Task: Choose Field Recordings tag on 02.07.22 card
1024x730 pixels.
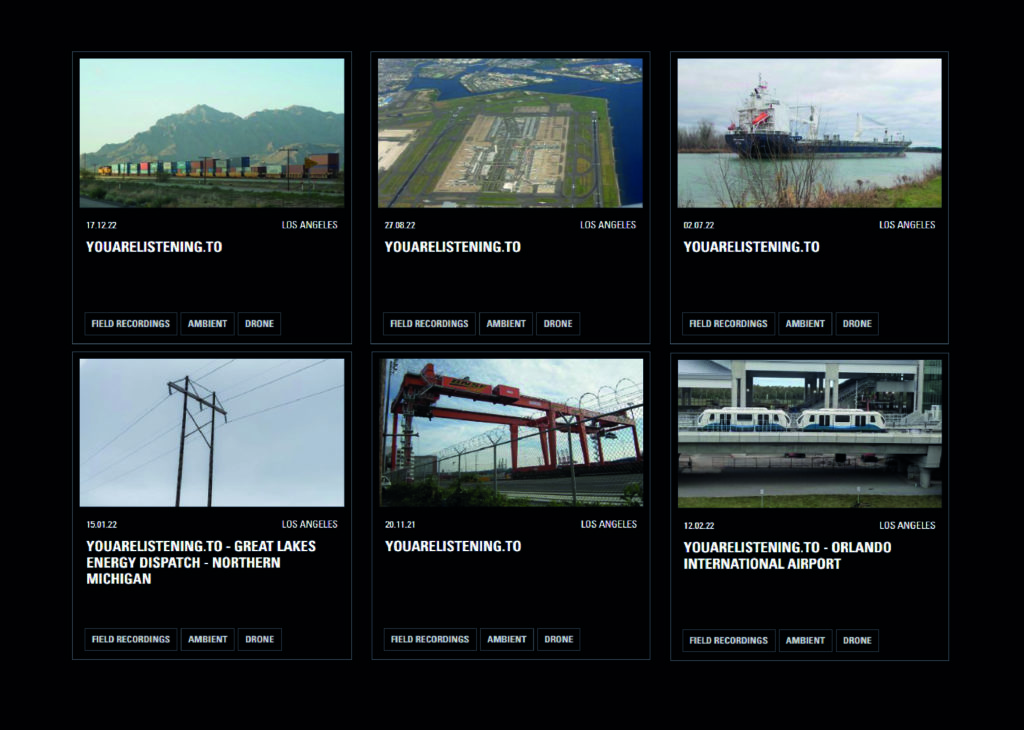Action: click(728, 323)
